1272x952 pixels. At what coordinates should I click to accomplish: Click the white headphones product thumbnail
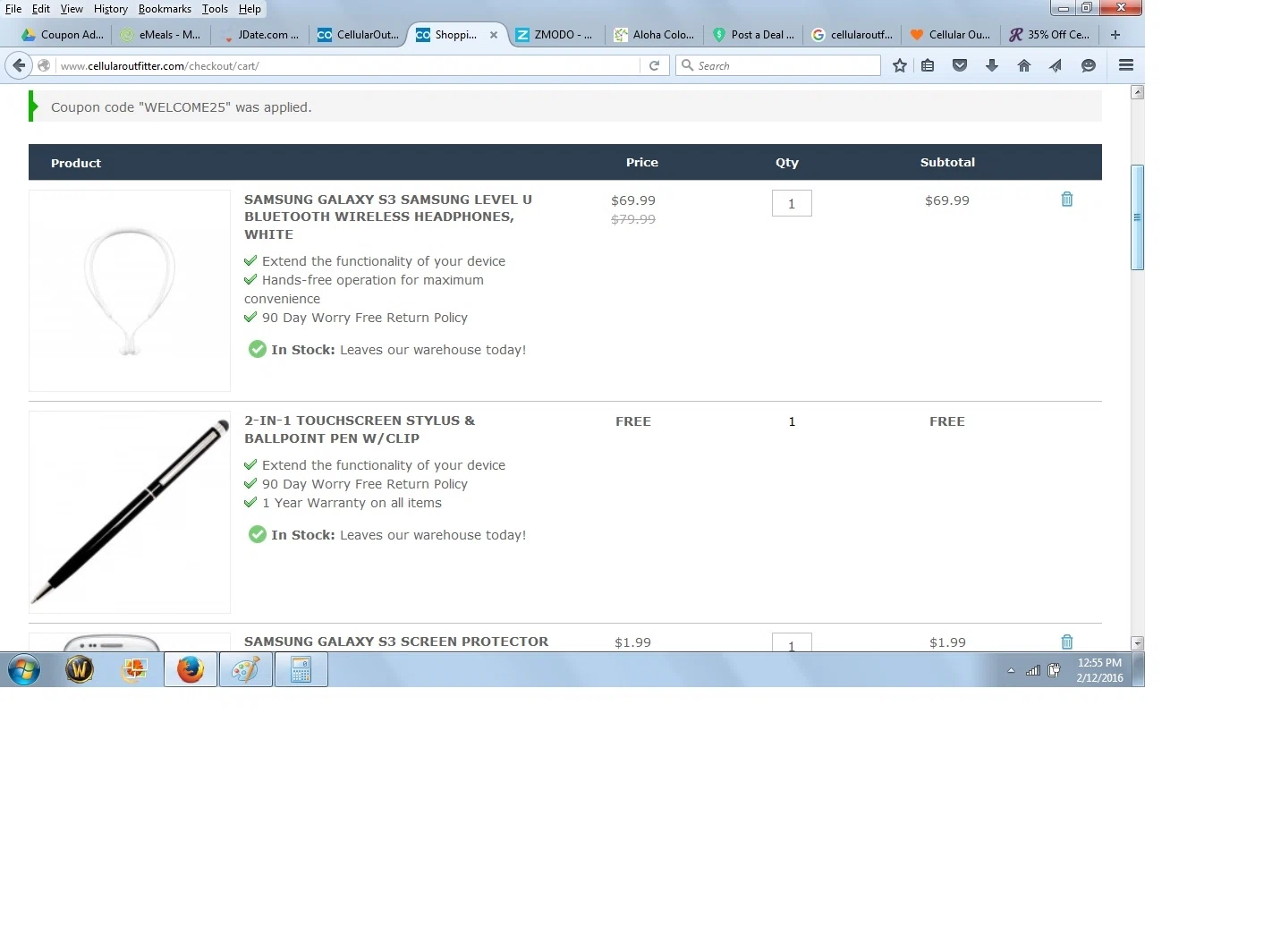tap(130, 291)
